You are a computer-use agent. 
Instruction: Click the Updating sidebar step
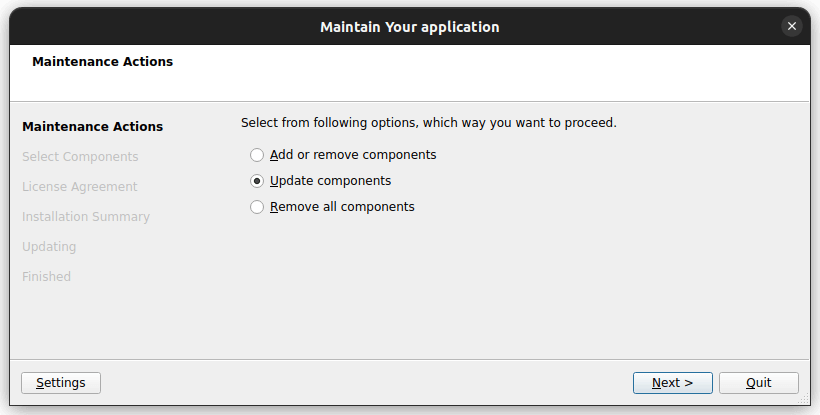pos(49,247)
